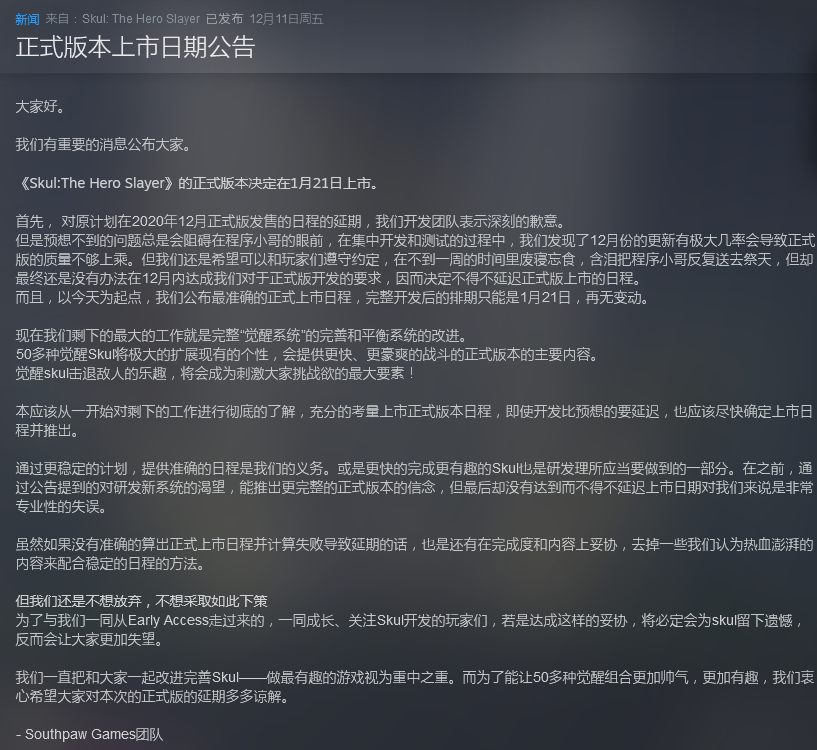Click the paragraph beginning 本应该从一开始
817x750 pixels.
[415, 421]
